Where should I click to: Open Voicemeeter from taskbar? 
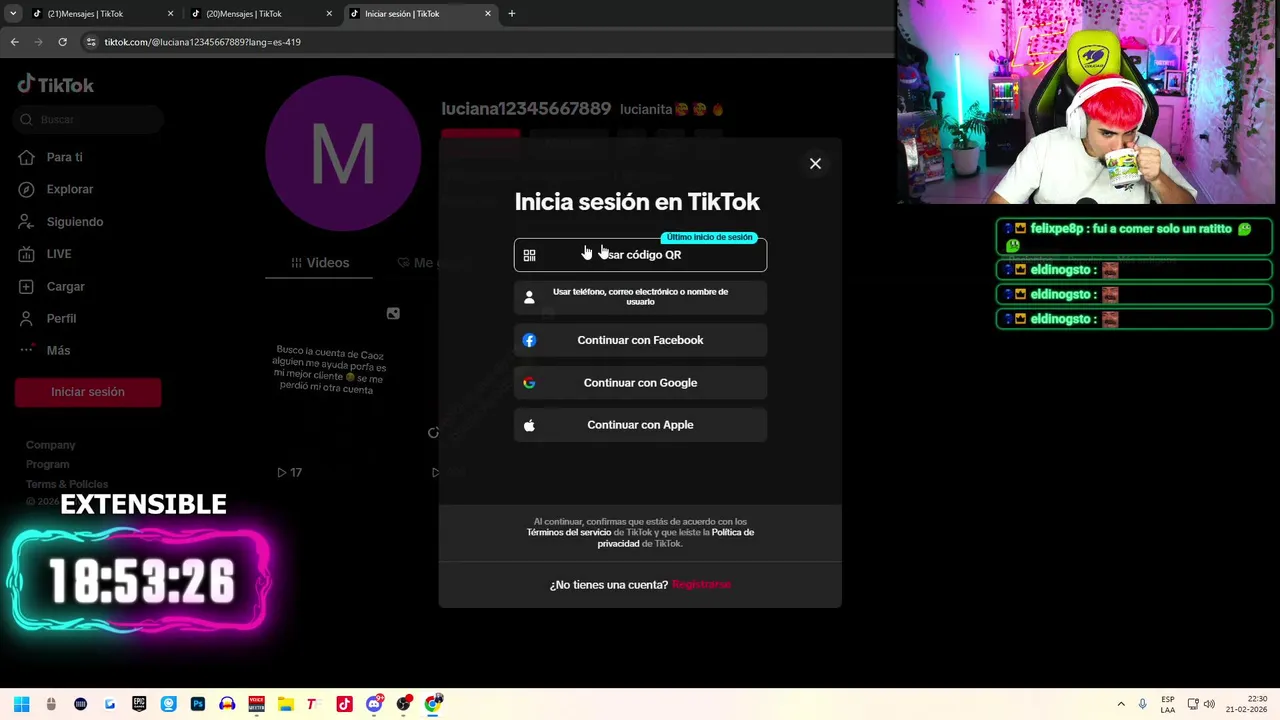pos(256,704)
